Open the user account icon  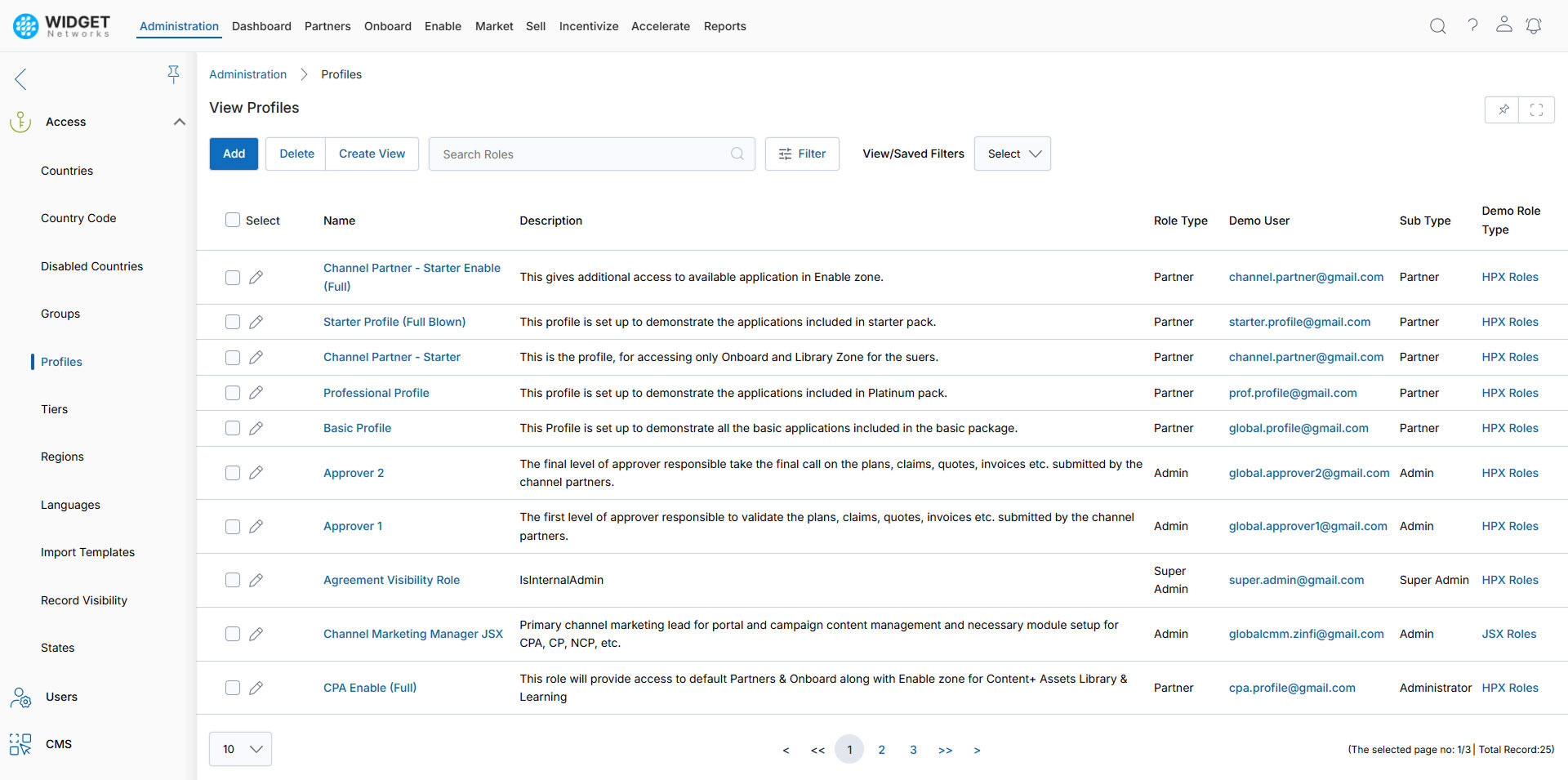pyautogui.click(x=1504, y=25)
